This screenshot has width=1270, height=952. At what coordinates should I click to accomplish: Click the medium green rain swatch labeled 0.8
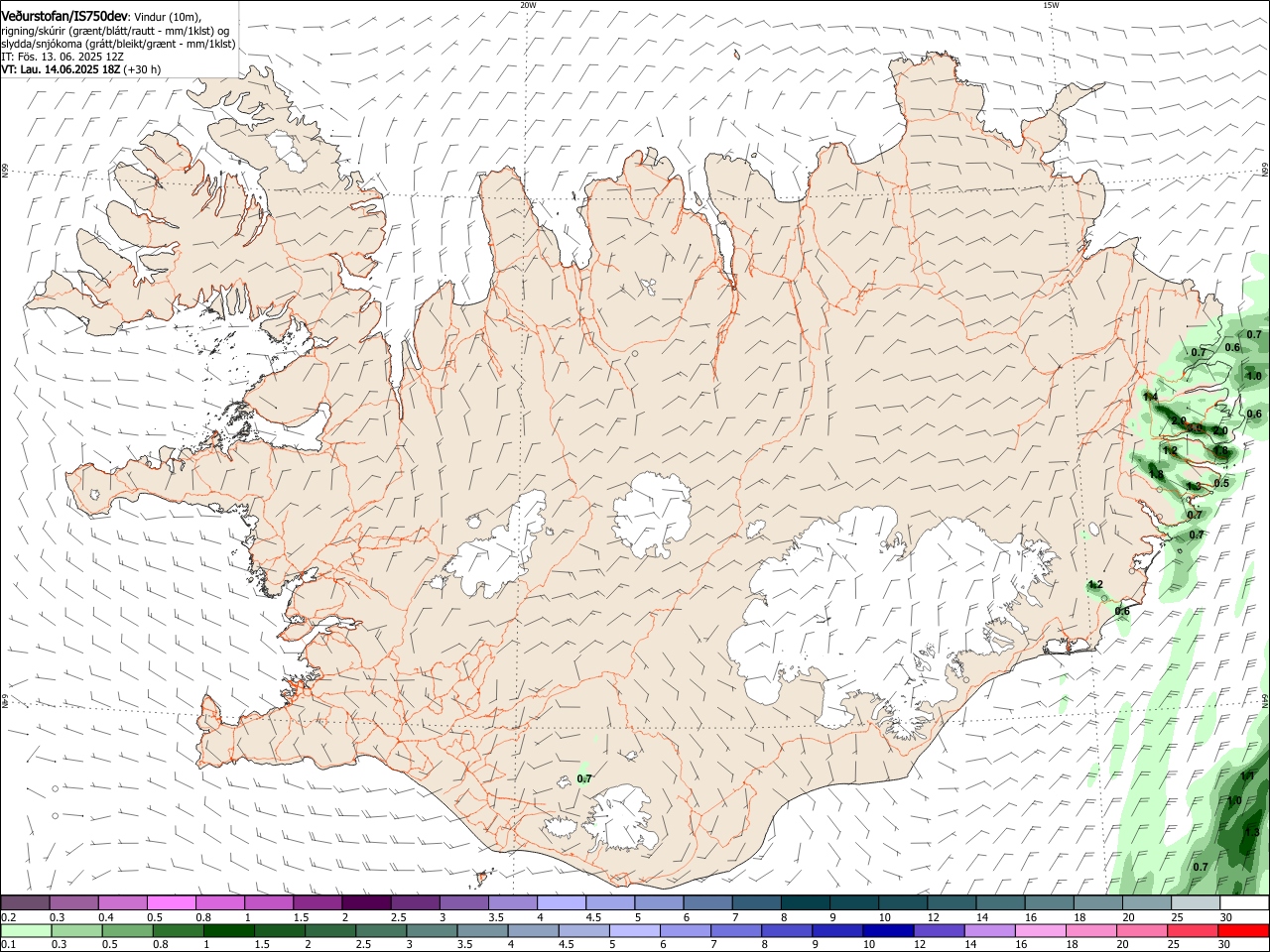pyautogui.click(x=178, y=930)
